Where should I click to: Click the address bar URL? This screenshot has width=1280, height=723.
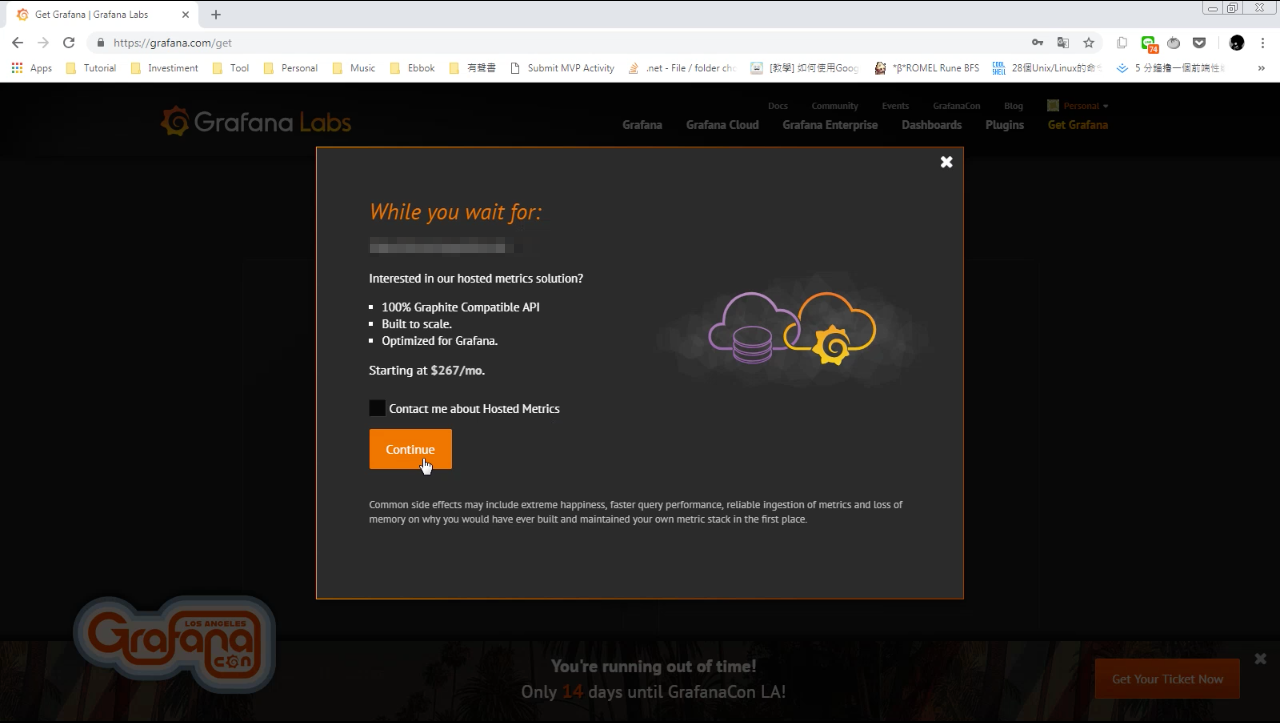pyautogui.click(x=172, y=43)
